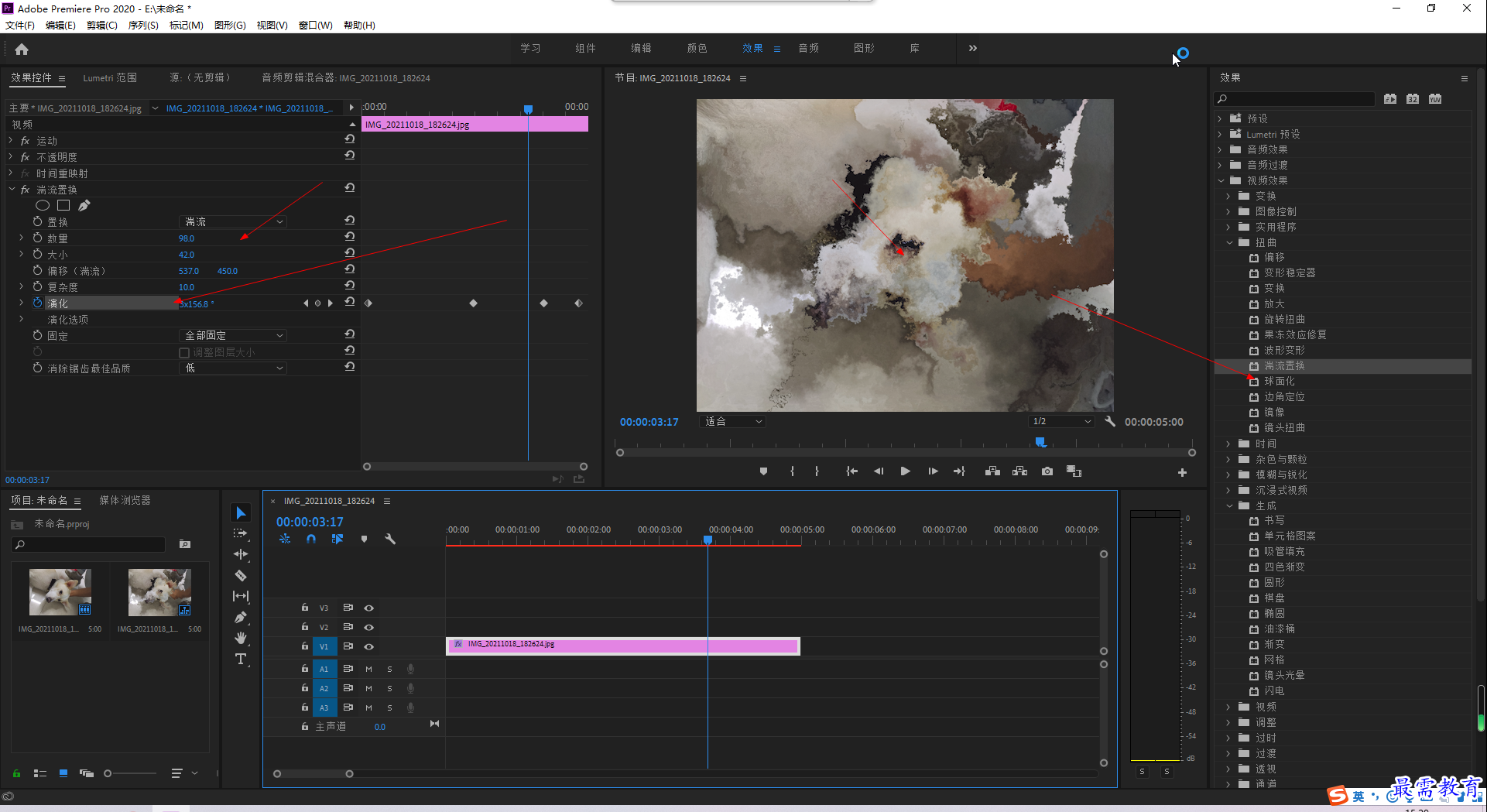
Task: Select the Ripple Edit tool
Action: tap(241, 554)
